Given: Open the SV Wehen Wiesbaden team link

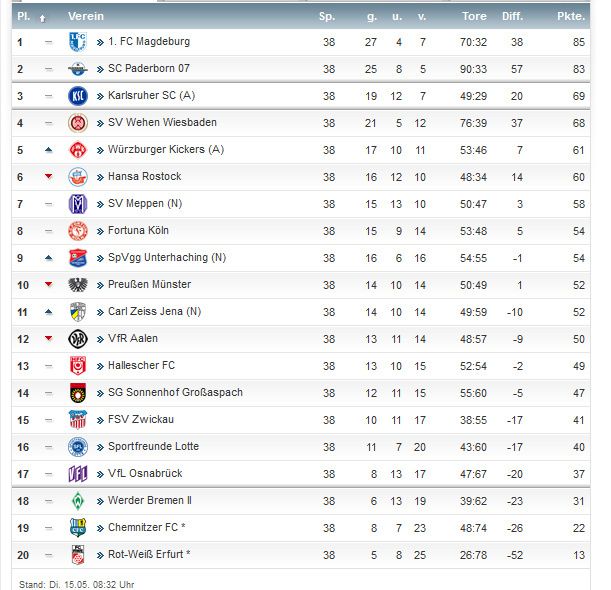Looking at the screenshot, I should [x=162, y=123].
